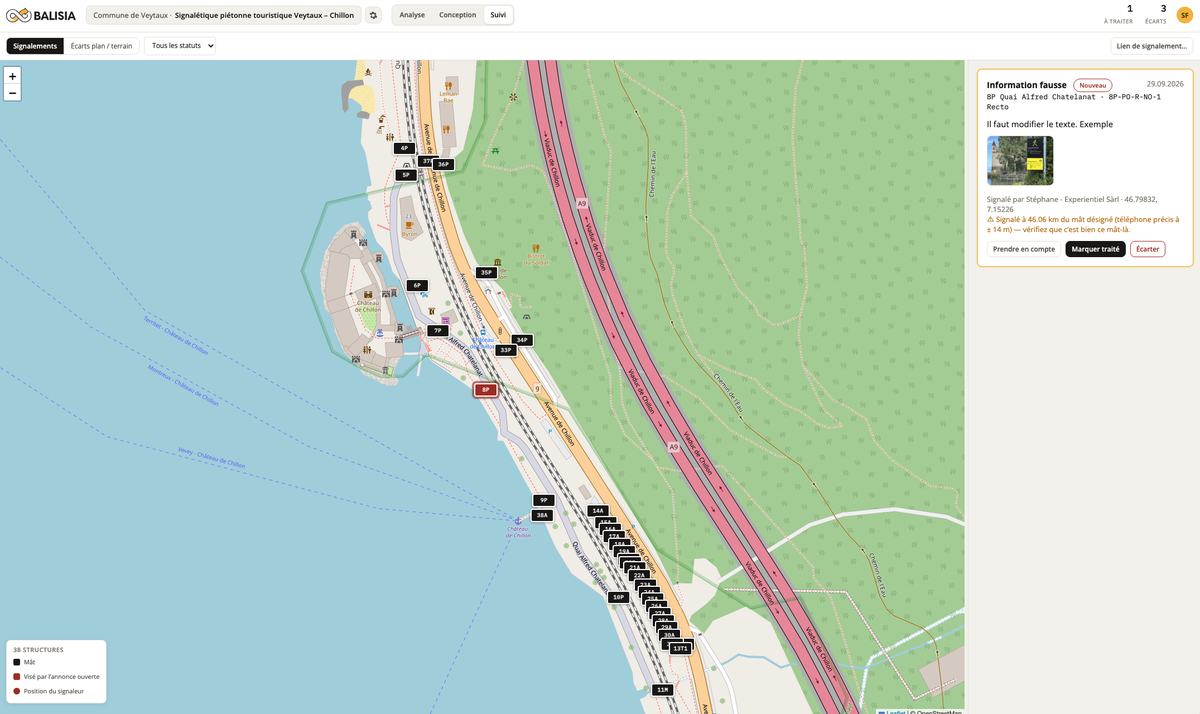Select the 38A mast marker
1200x714 pixels.
(x=542, y=515)
